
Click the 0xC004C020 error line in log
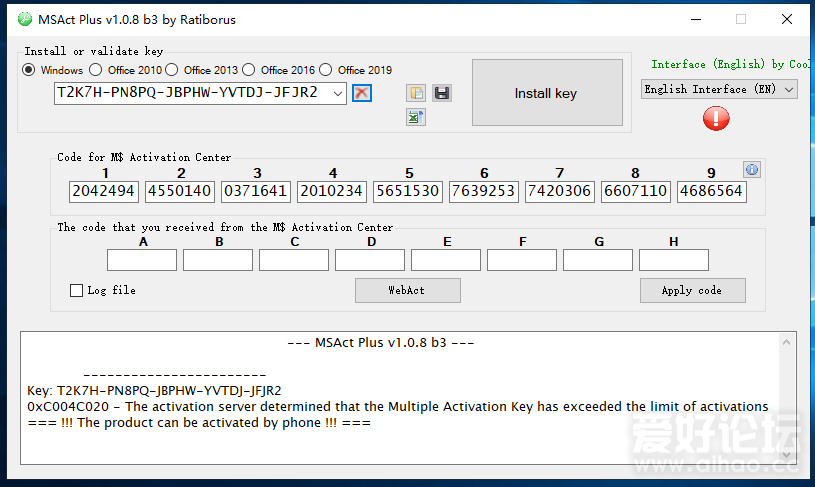(398, 406)
